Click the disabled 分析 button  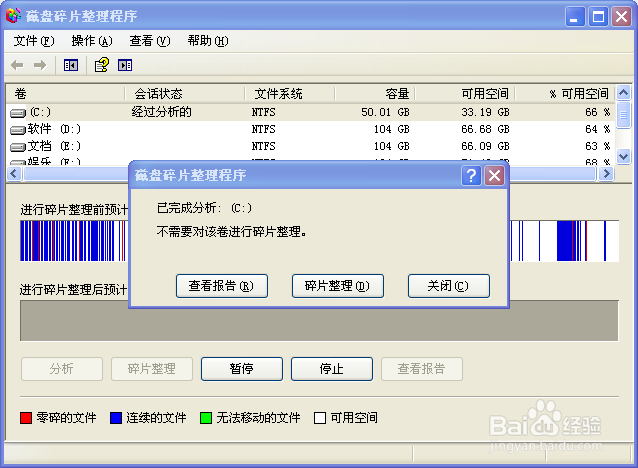coord(62,369)
